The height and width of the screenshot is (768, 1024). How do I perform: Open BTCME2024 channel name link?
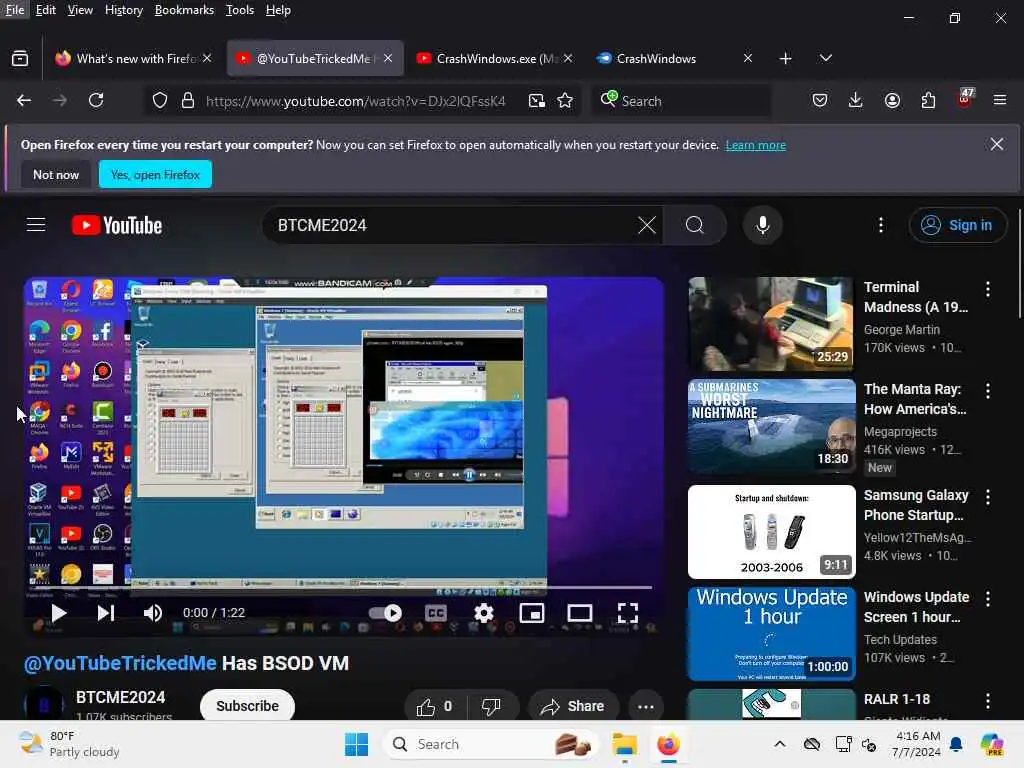pos(120,697)
